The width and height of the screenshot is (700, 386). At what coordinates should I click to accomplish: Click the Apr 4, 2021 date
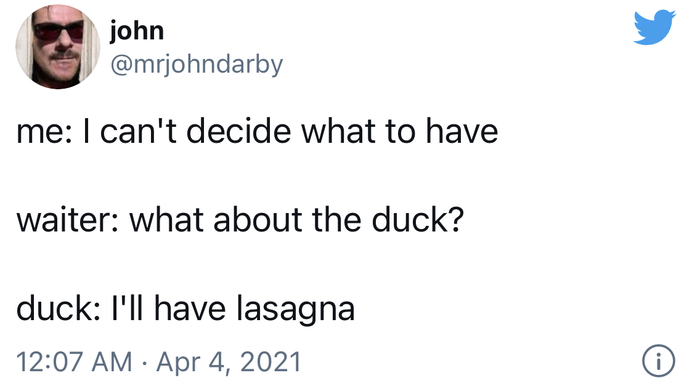point(229,361)
